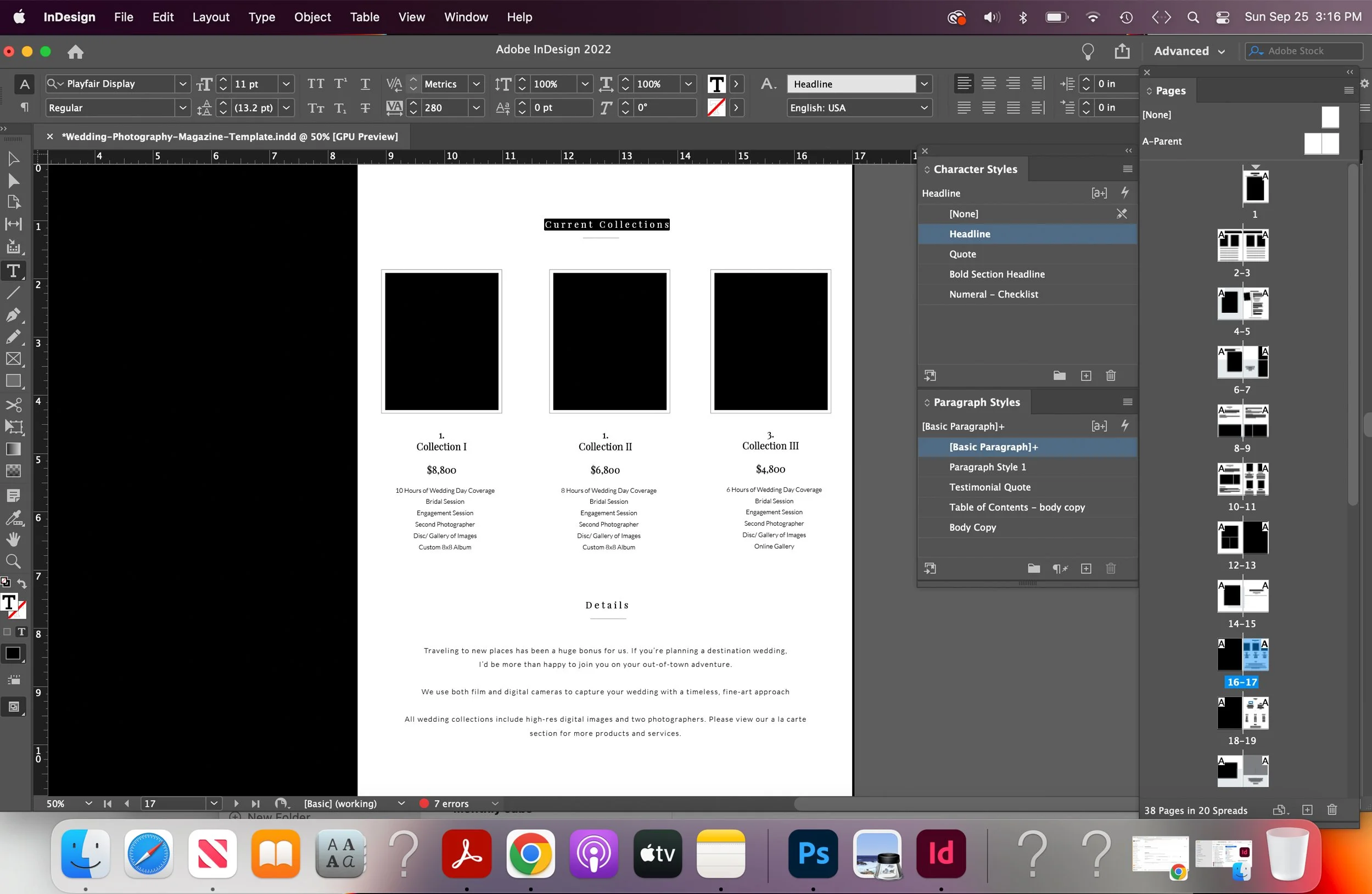Open the Table menu
This screenshot has height=894, width=1372.
coord(365,18)
